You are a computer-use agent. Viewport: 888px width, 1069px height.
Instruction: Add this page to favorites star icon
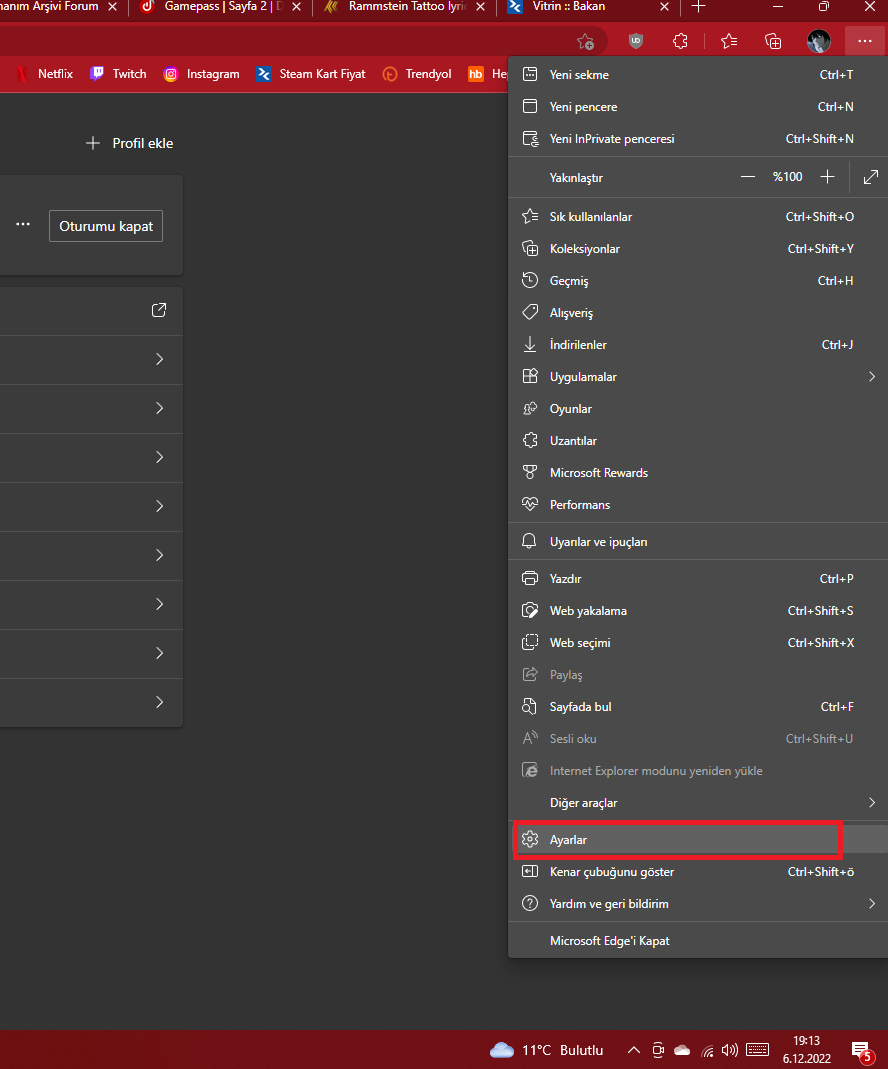pos(586,41)
